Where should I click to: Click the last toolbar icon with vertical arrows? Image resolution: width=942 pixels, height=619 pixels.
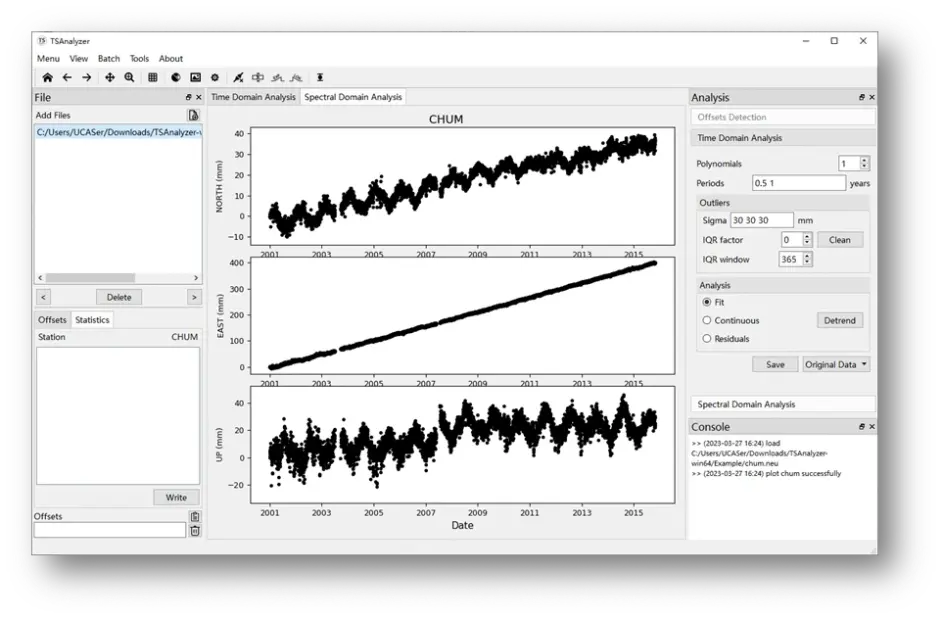tap(320, 78)
